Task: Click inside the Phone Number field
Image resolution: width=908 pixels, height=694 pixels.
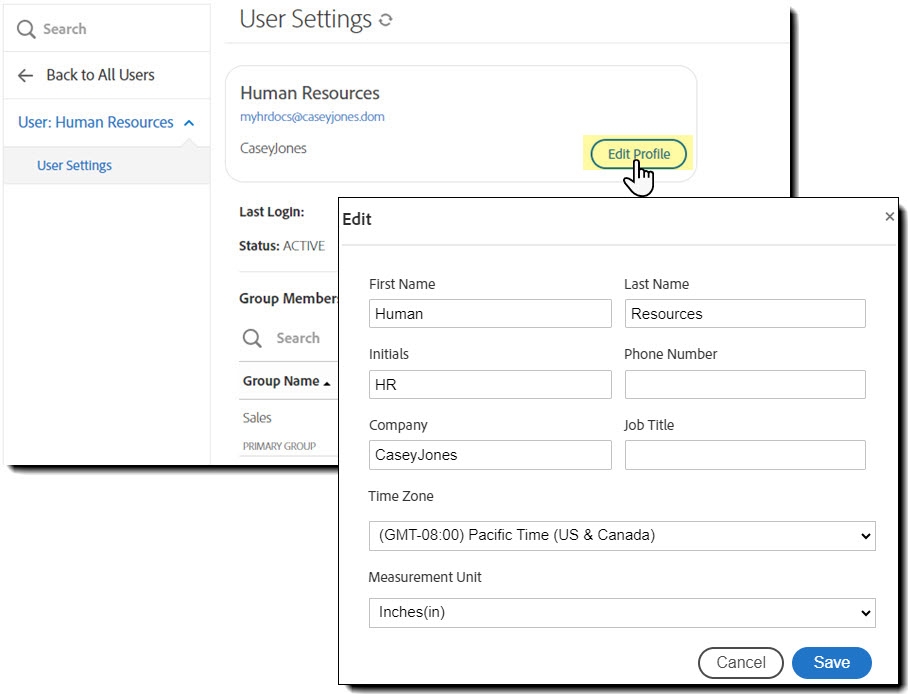Action: (744, 384)
